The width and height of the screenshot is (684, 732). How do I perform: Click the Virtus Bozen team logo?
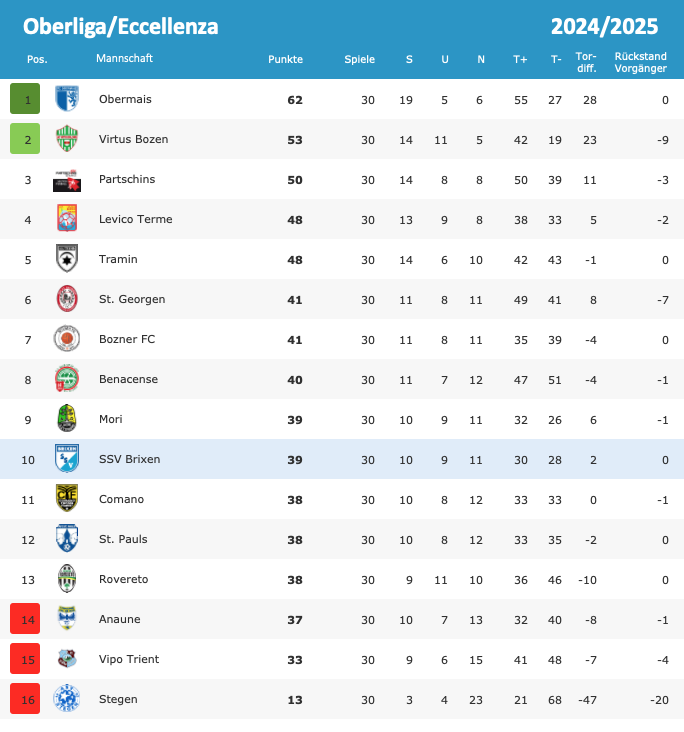[67, 139]
